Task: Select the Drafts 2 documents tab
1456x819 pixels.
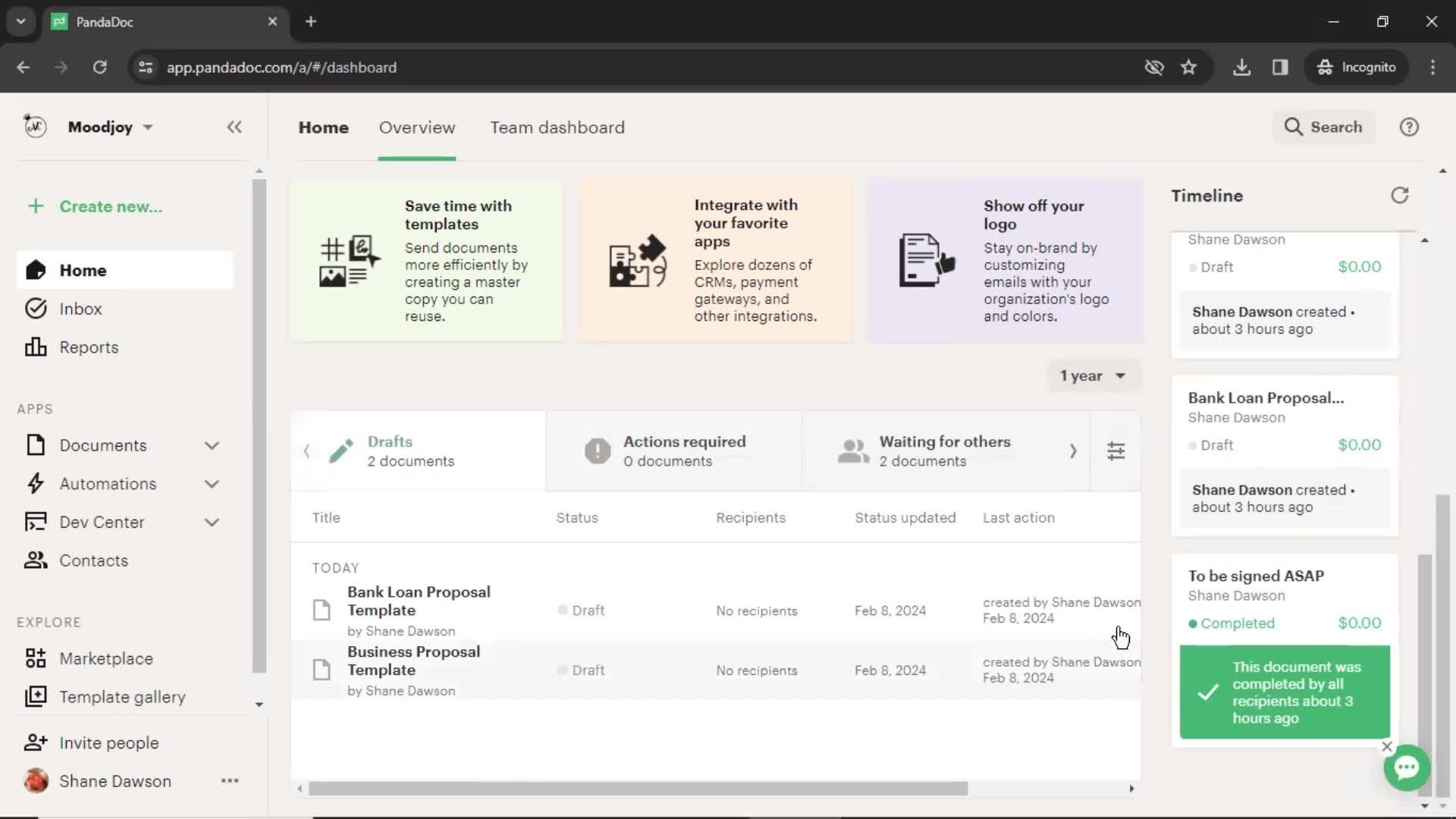Action: (x=419, y=451)
